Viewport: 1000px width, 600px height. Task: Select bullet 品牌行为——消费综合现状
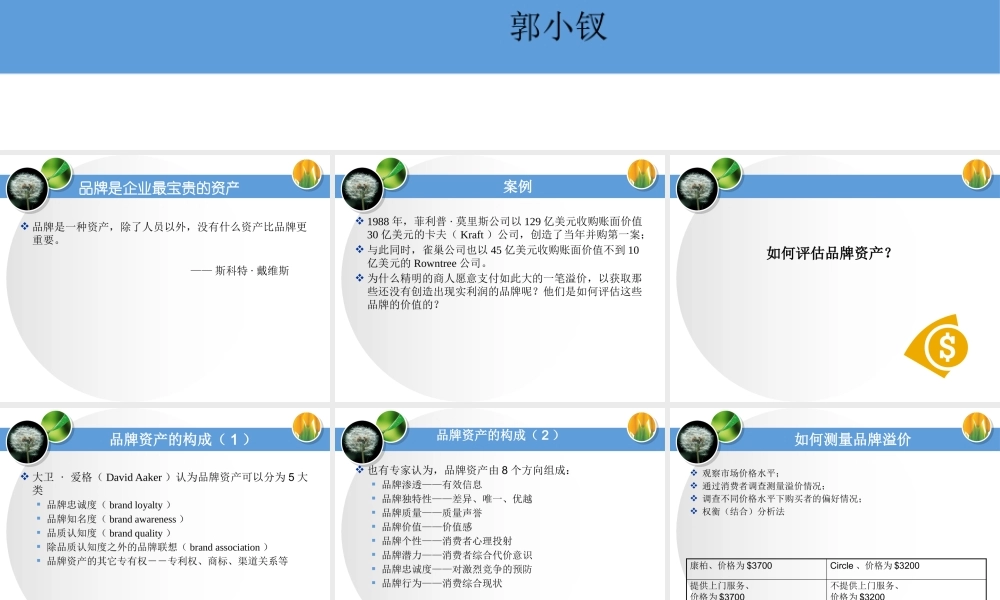tap(442, 583)
